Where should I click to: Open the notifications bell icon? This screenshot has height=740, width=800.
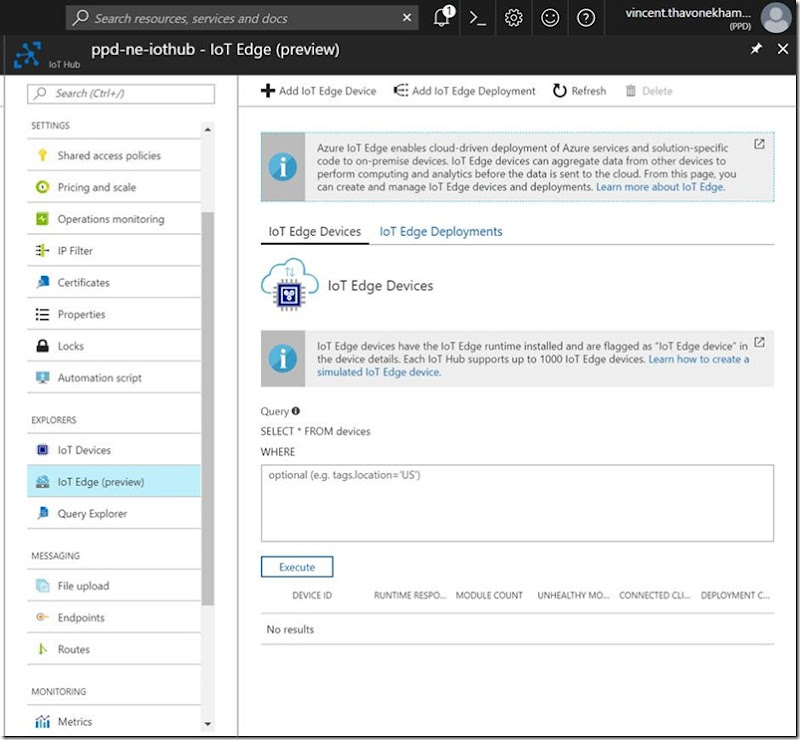tap(442, 18)
